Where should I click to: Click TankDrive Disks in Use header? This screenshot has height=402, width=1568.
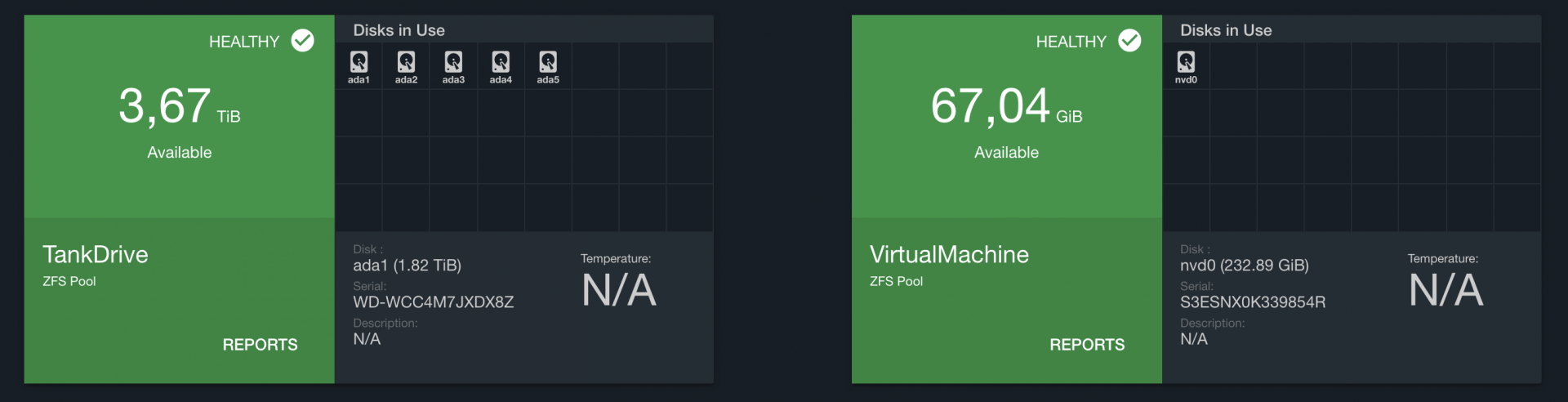[x=399, y=30]
